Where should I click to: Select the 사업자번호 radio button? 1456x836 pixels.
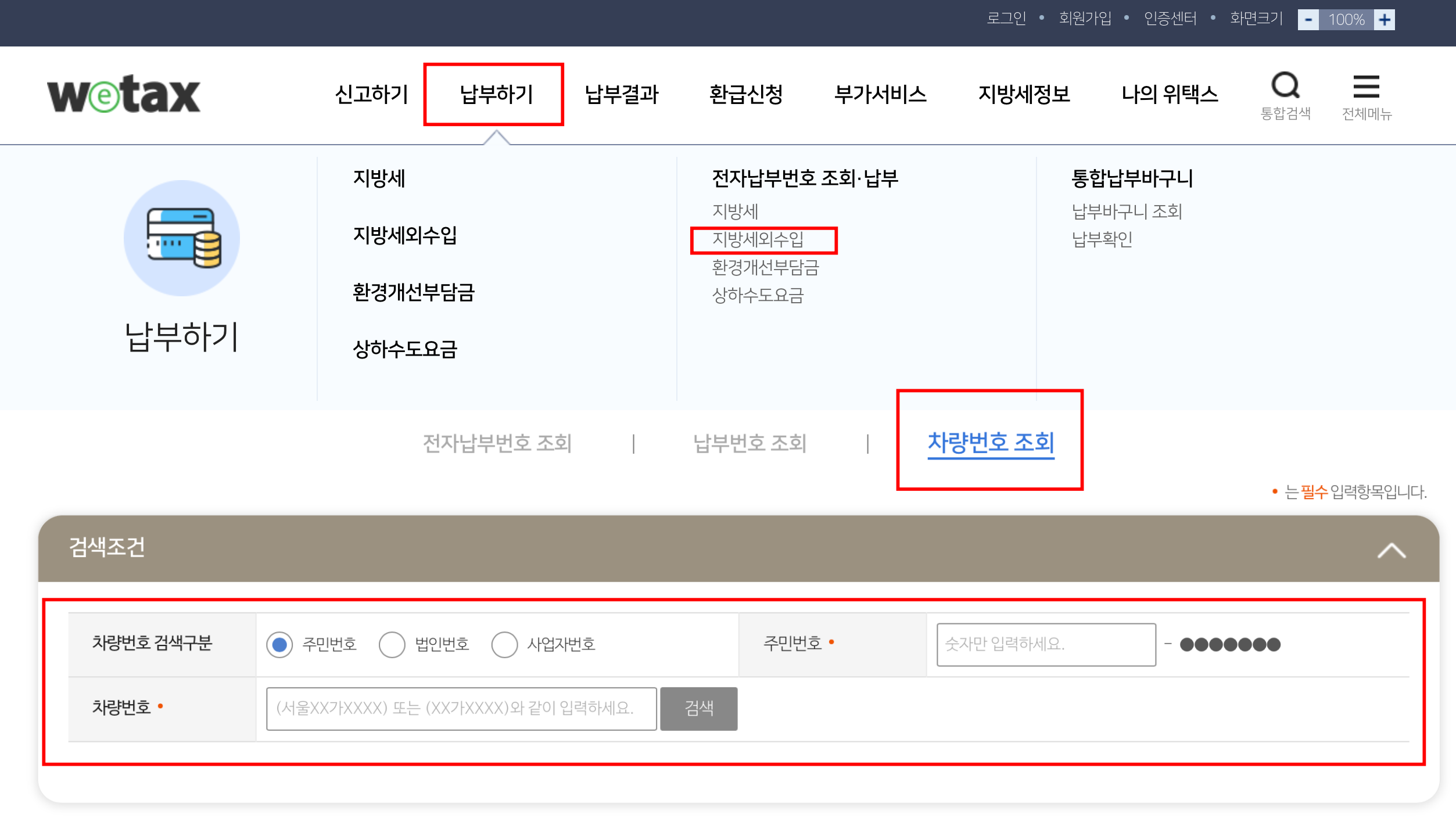pyautogui.click(x=504, y=644)
